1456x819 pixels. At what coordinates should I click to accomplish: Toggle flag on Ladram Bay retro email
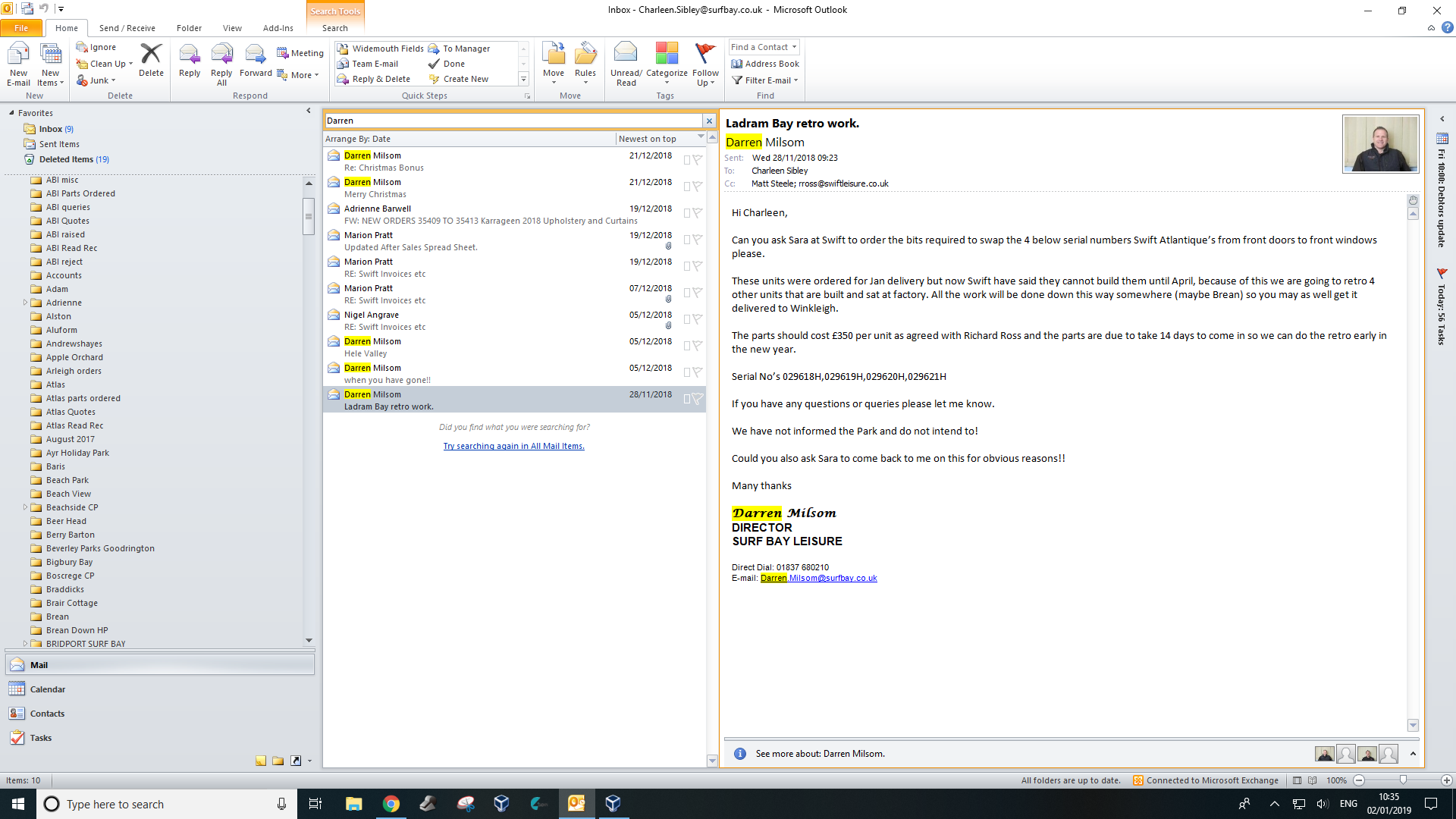(698, 398)
